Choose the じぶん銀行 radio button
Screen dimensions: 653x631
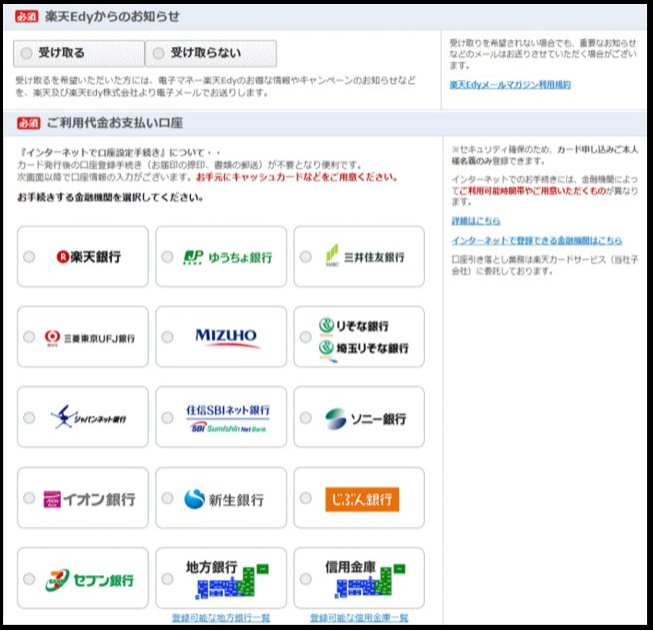(x=306, y=498)
